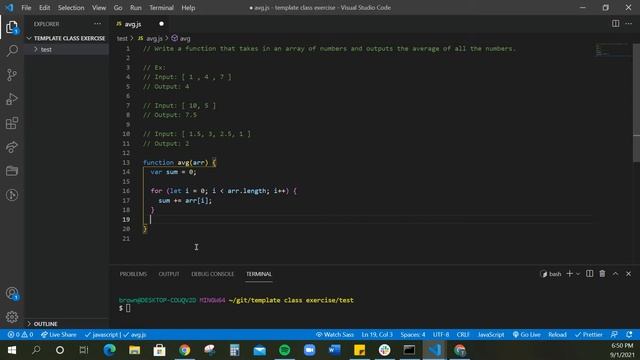Viewport: 640px width, 360px height.
Task: Change indentation via Spaces: 4
Action: [x=413, y=335]
